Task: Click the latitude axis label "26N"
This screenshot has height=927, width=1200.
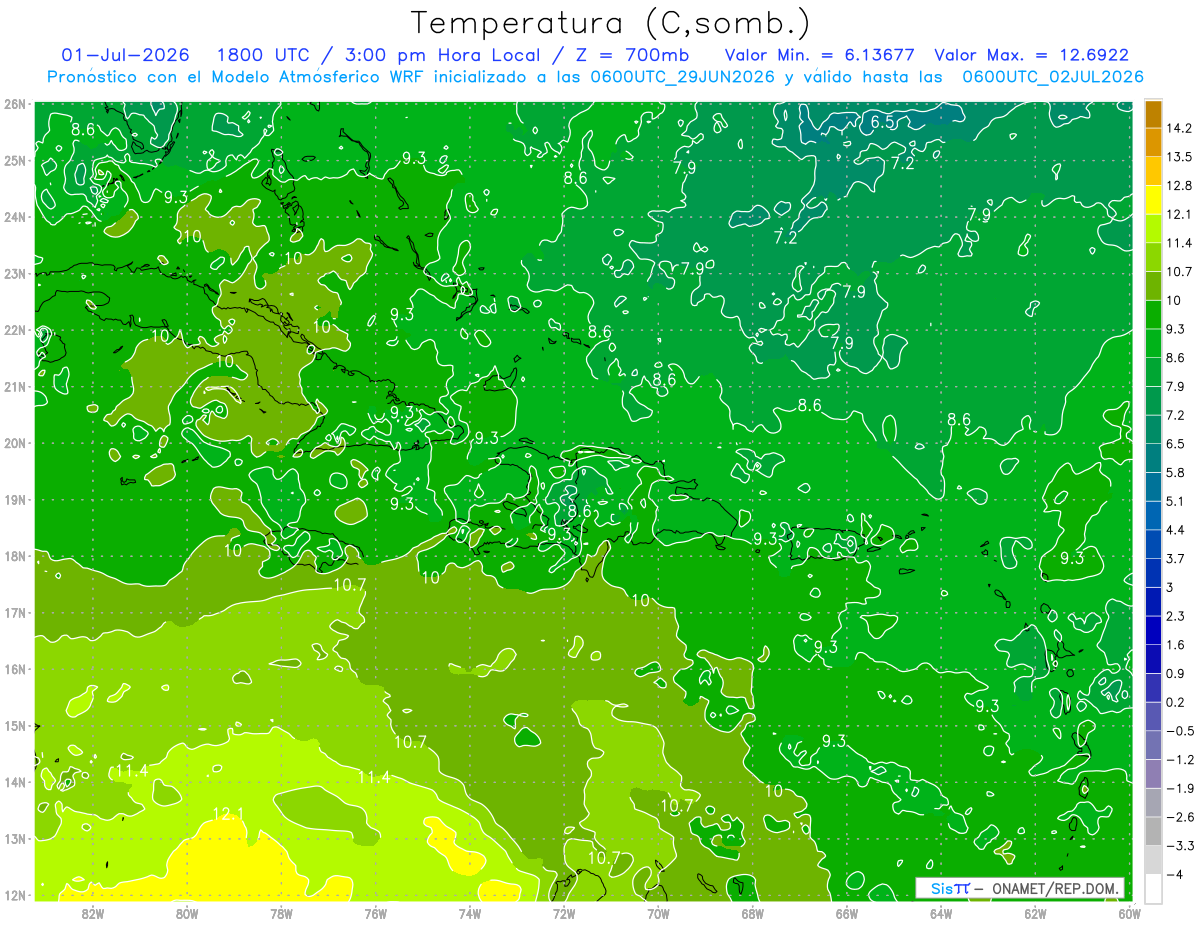Action: [14, 103]
